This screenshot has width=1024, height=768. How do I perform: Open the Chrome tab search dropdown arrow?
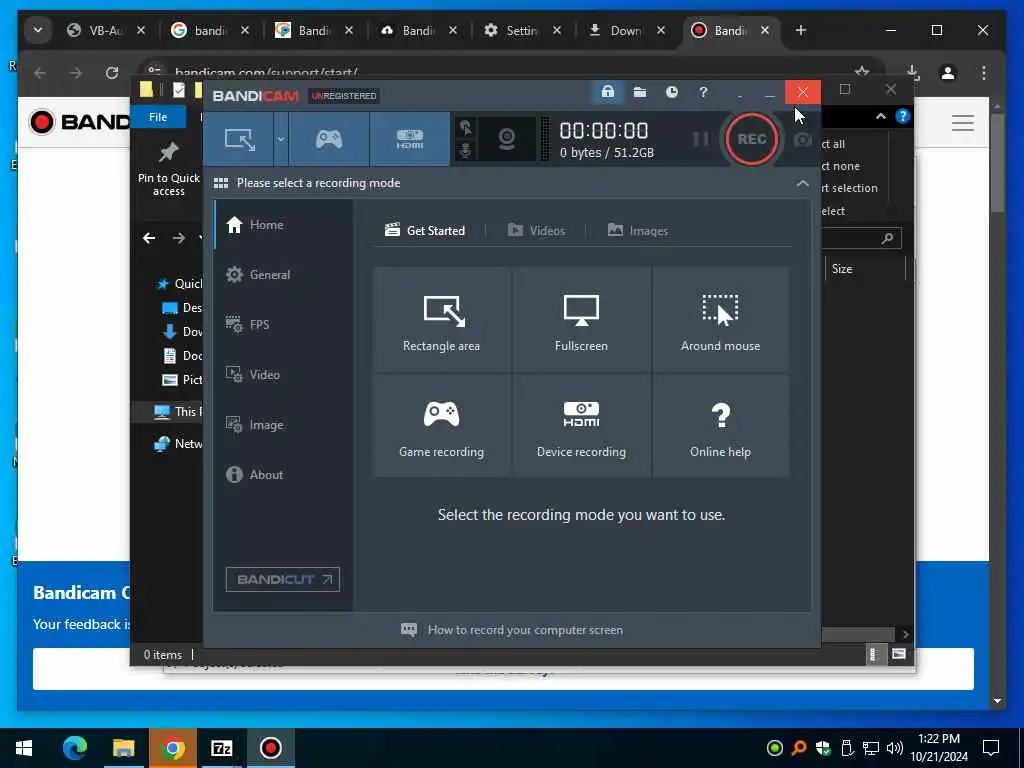pyautogui.click(x=38, y=30)
